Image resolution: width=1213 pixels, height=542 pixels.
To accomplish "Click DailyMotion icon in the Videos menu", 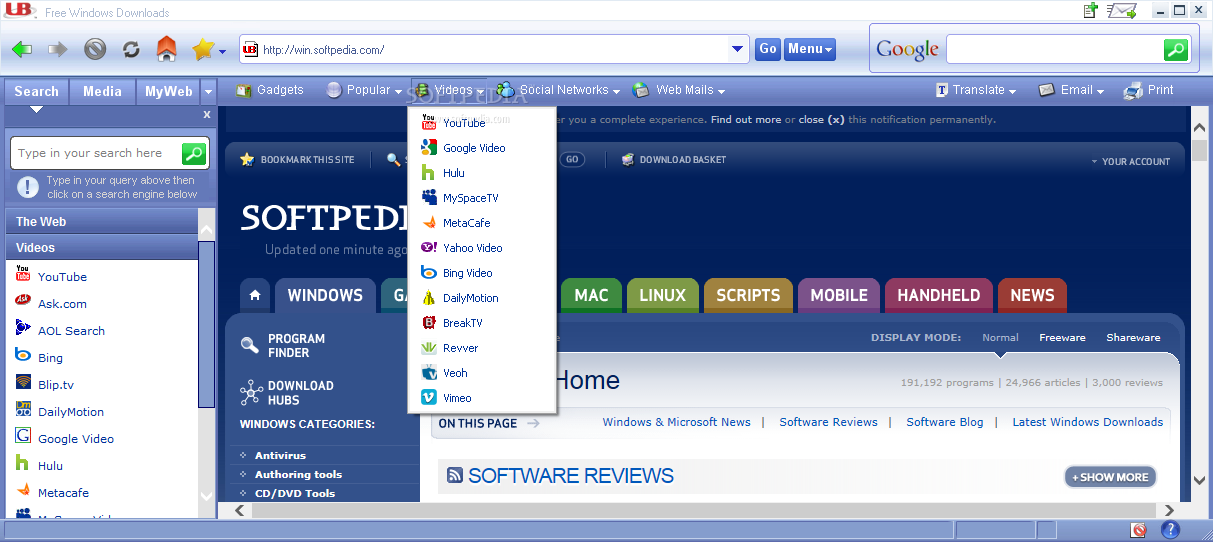I will pos(429,298).
